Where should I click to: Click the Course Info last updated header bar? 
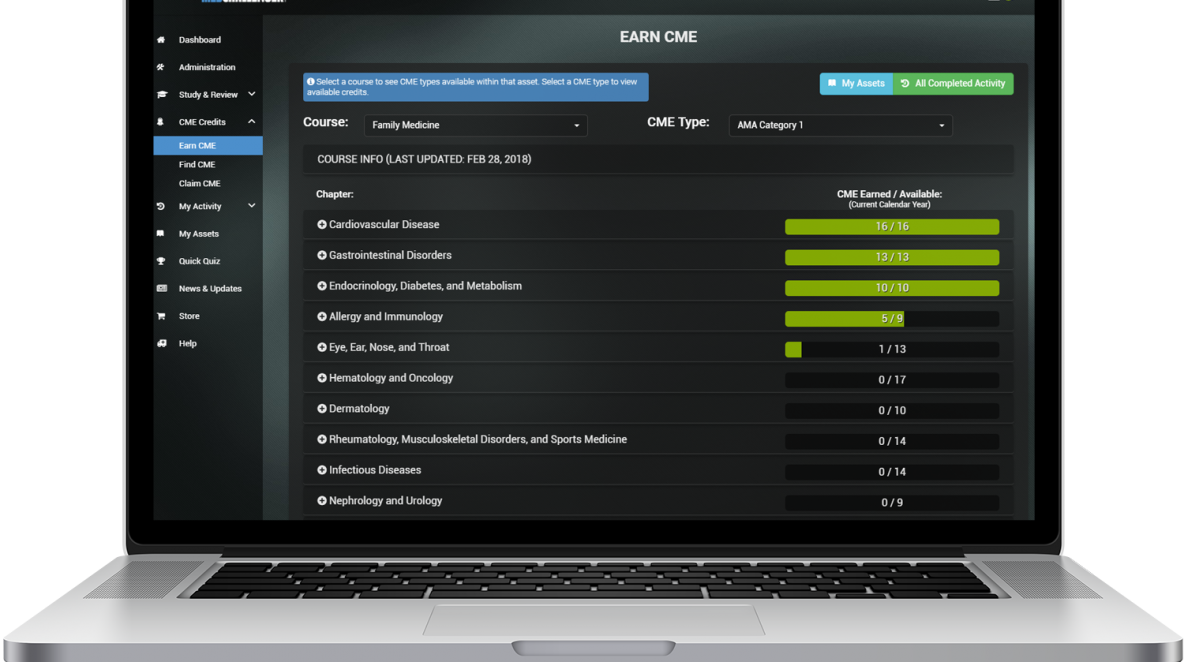(658, 159)
